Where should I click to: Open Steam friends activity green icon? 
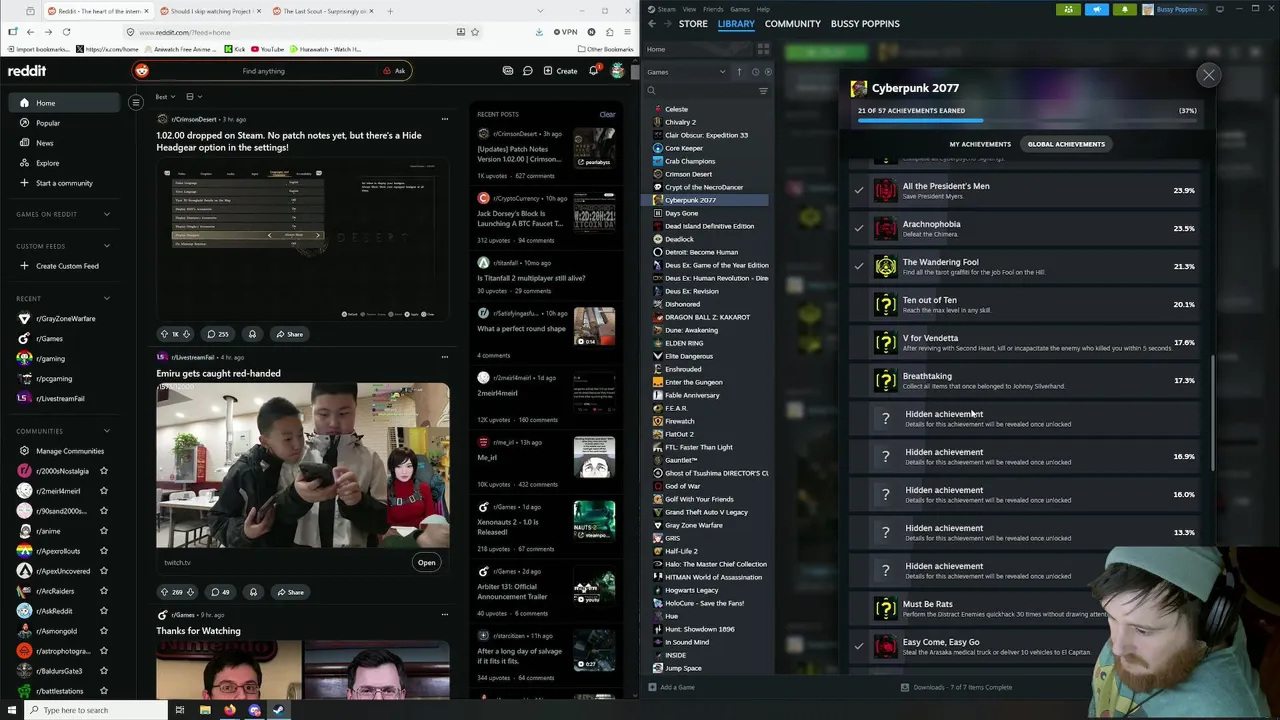pos(1069,9)
